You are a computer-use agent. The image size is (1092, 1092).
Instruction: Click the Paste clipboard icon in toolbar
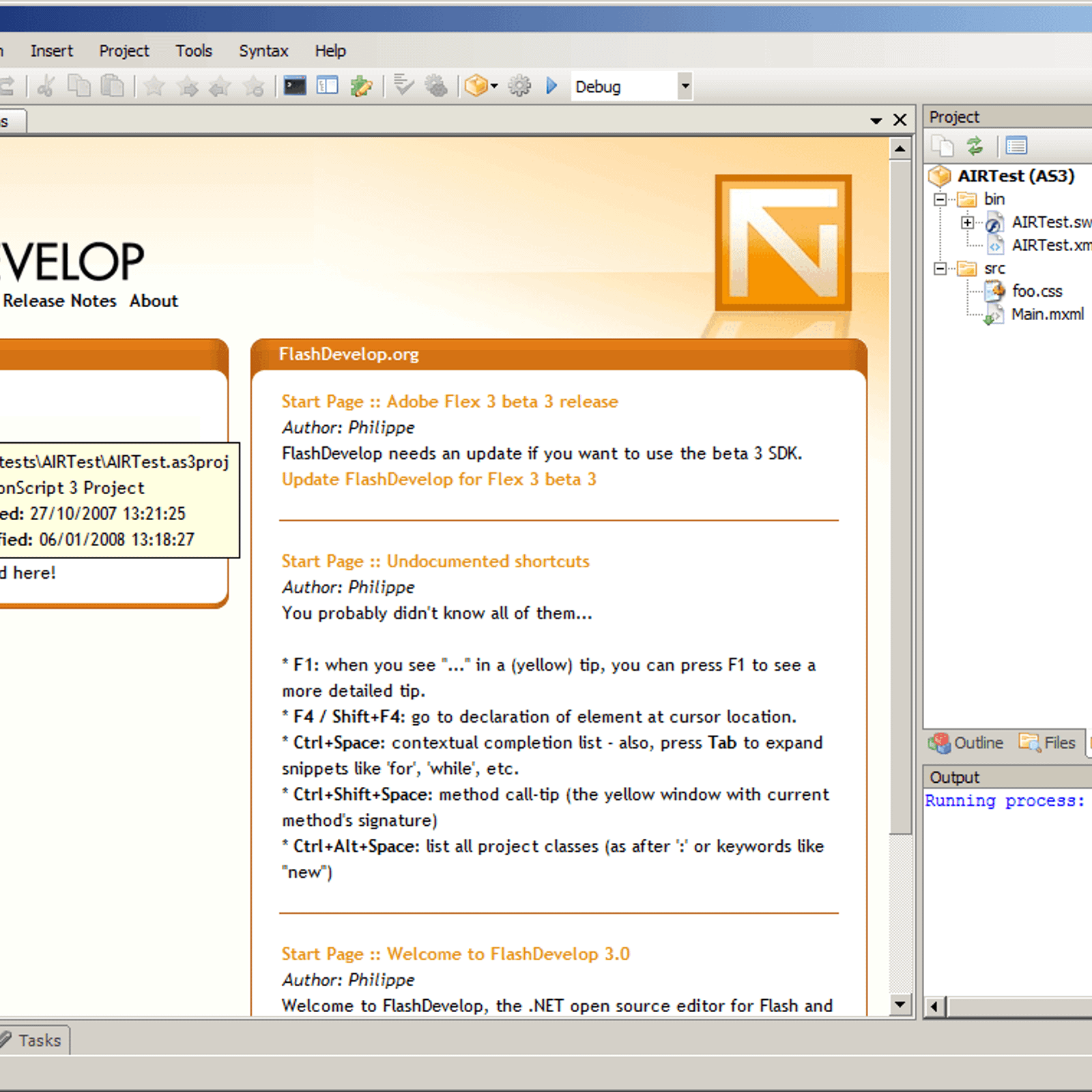113,86
